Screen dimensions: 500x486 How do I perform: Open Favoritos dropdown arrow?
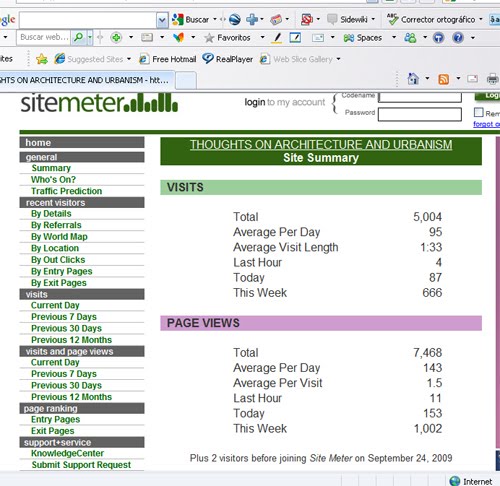point(262,37)
